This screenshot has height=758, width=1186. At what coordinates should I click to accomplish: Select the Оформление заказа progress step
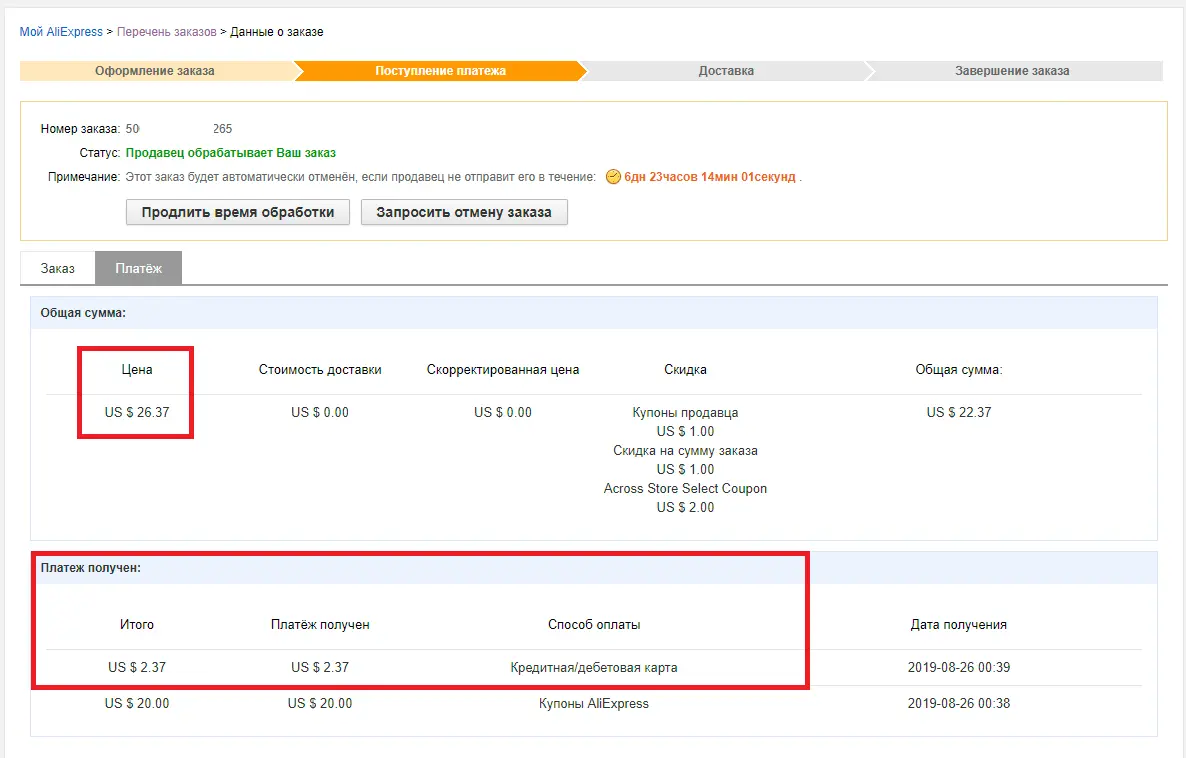[x=155, y=71]
